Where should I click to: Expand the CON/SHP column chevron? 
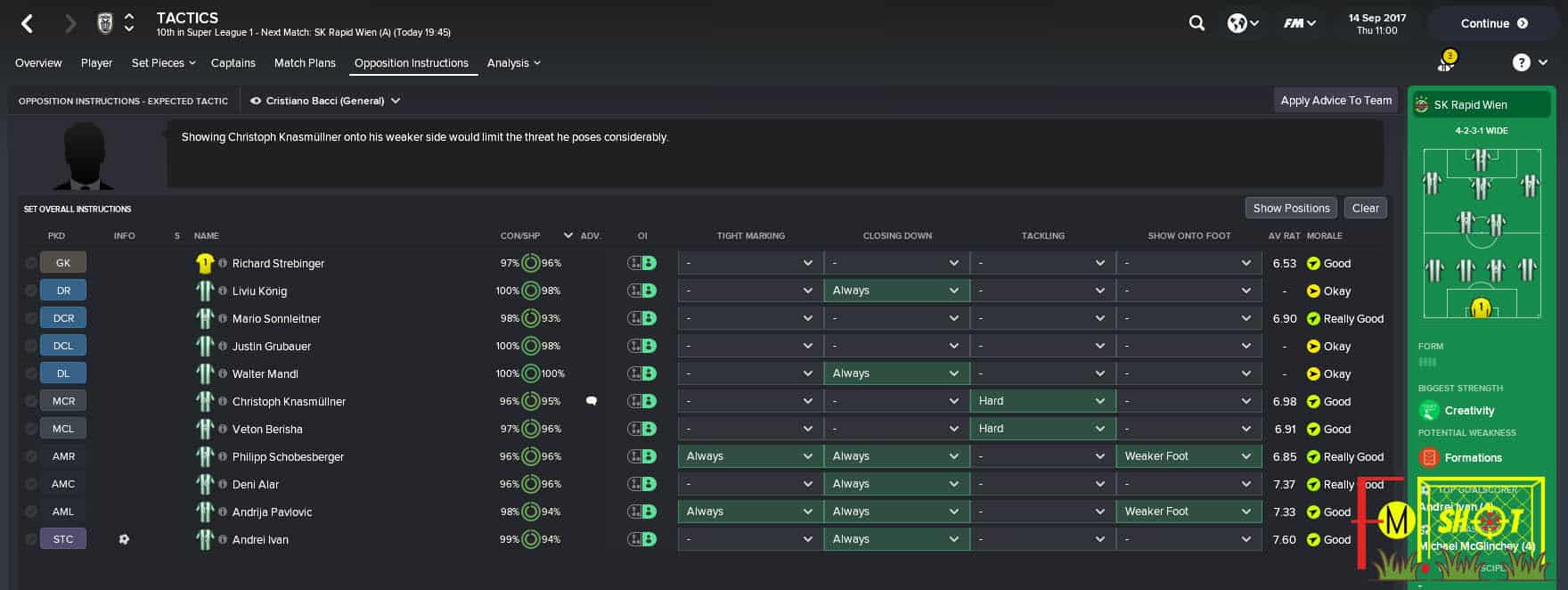point(568,235)
